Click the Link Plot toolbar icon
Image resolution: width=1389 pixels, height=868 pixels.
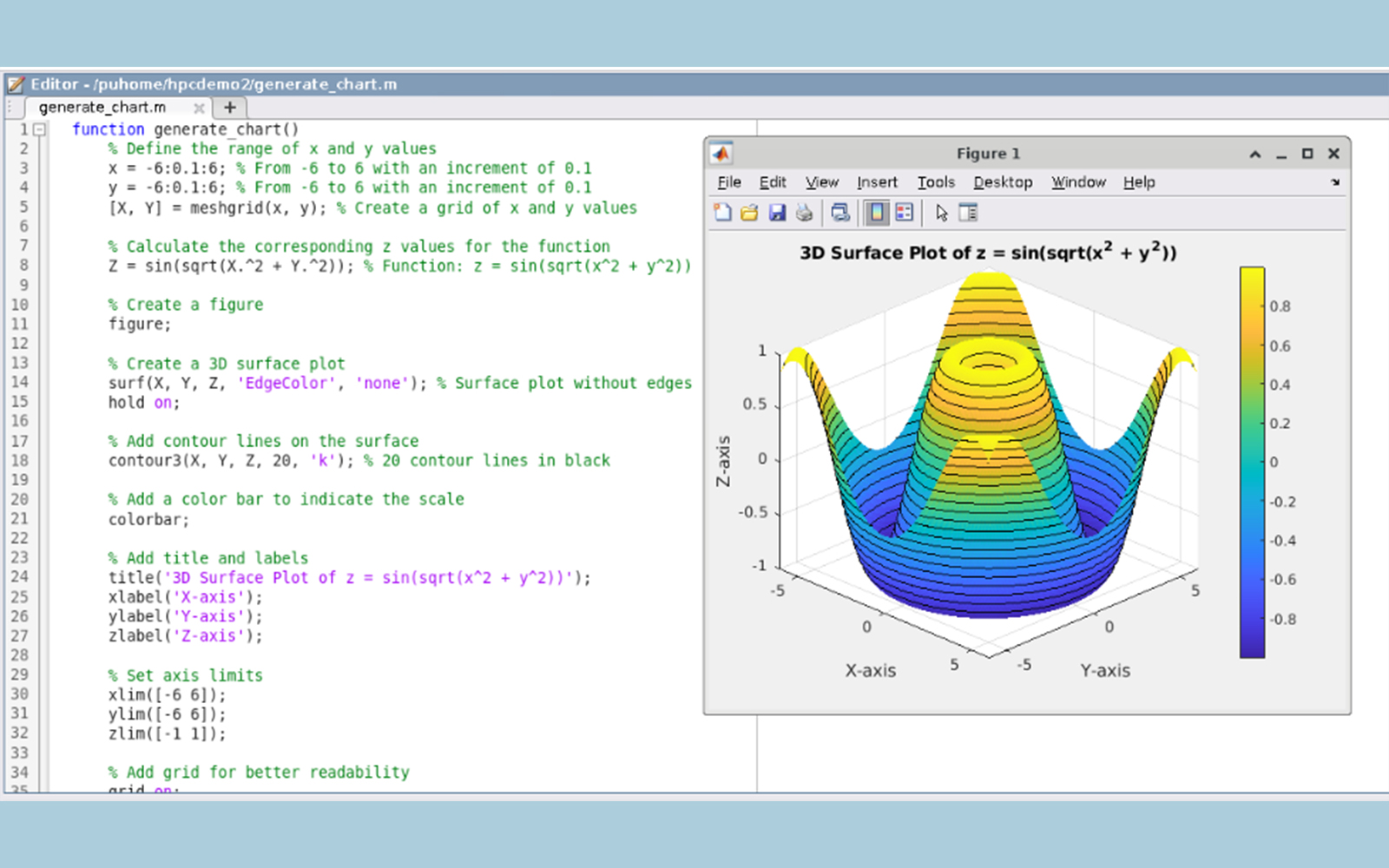[x=841, y=213]
